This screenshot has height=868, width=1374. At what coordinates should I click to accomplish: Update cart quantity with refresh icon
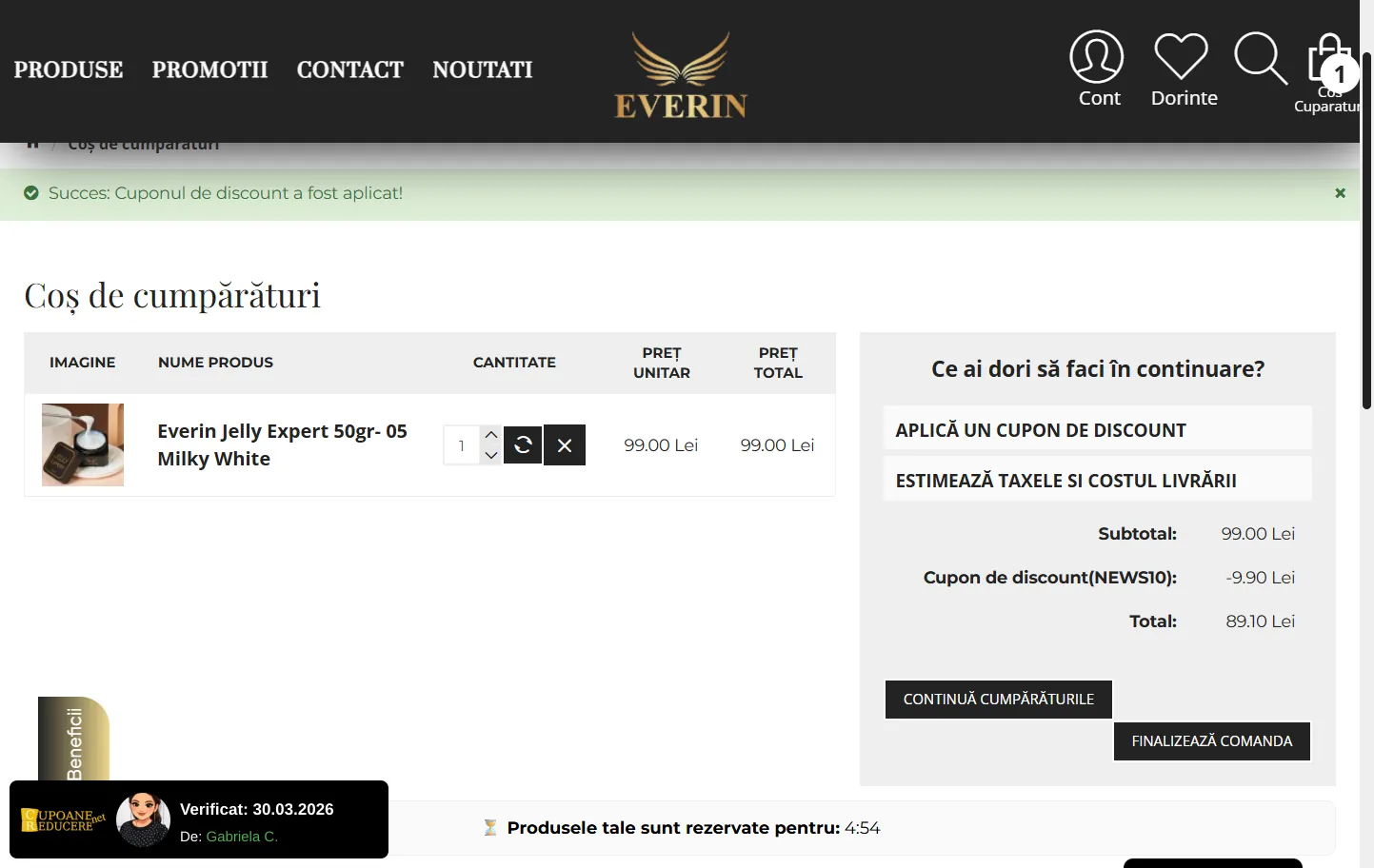(523, 444)
